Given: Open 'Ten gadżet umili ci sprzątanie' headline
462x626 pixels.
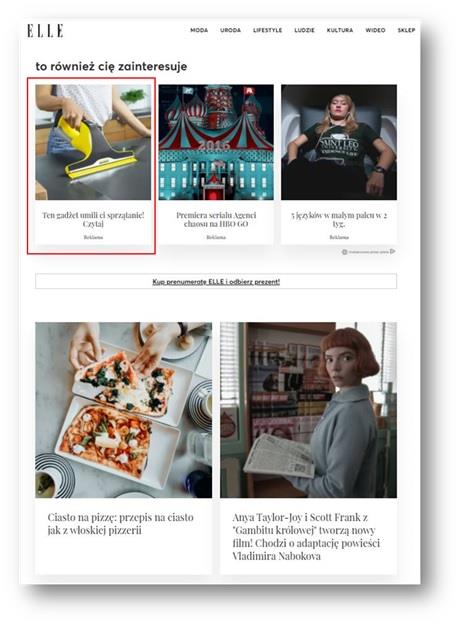Looking at the screenshot, I should click(x=93, y=219).
